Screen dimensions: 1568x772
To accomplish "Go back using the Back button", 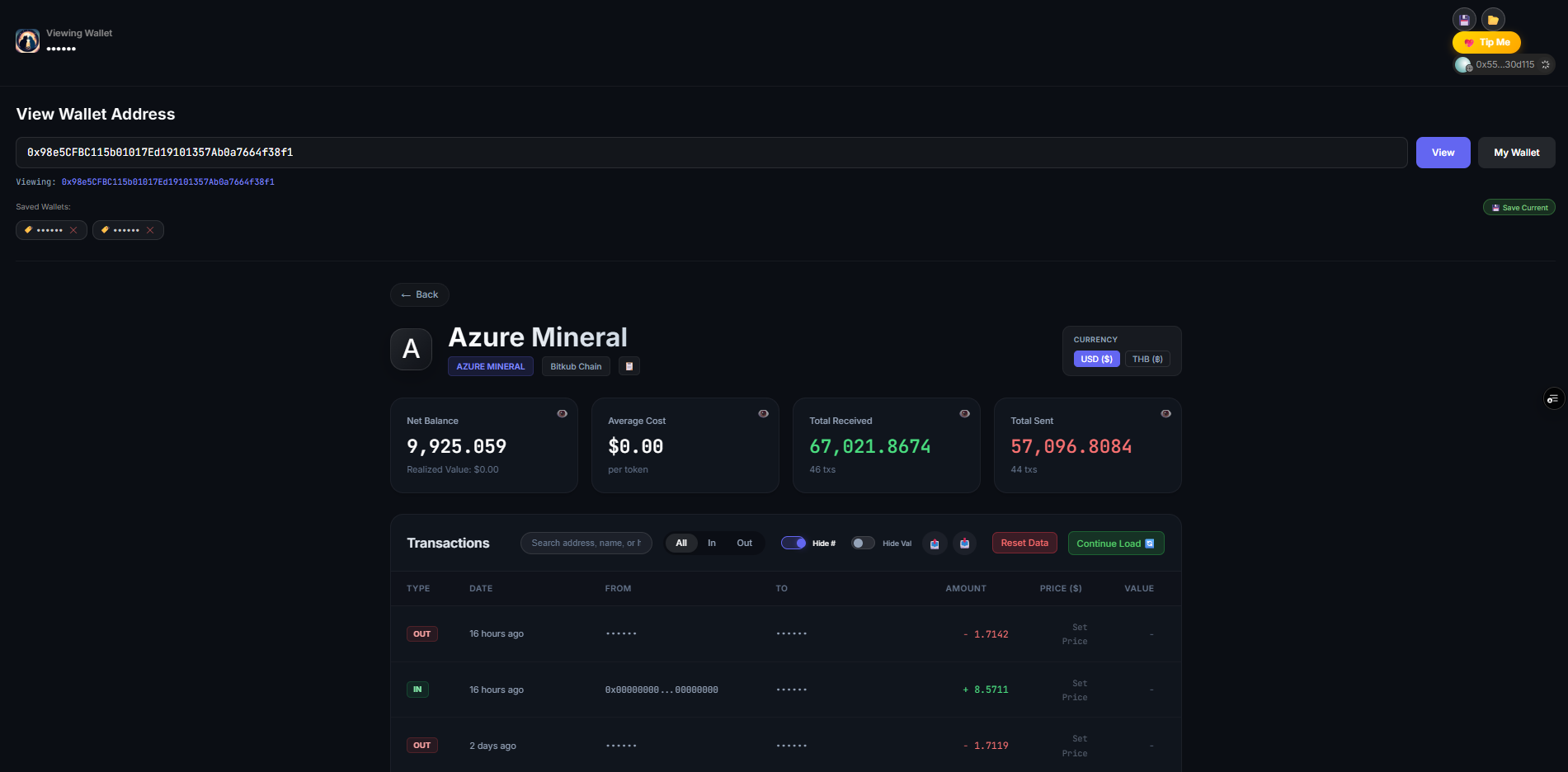I will (x=419, y=294).
